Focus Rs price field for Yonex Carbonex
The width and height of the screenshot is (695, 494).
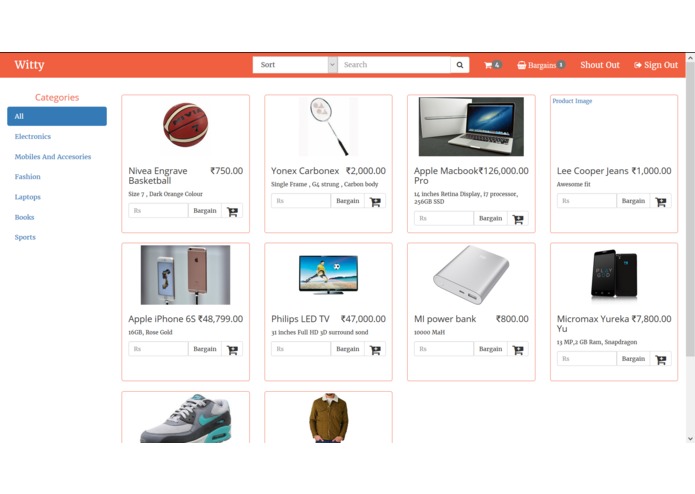(301, 201)
